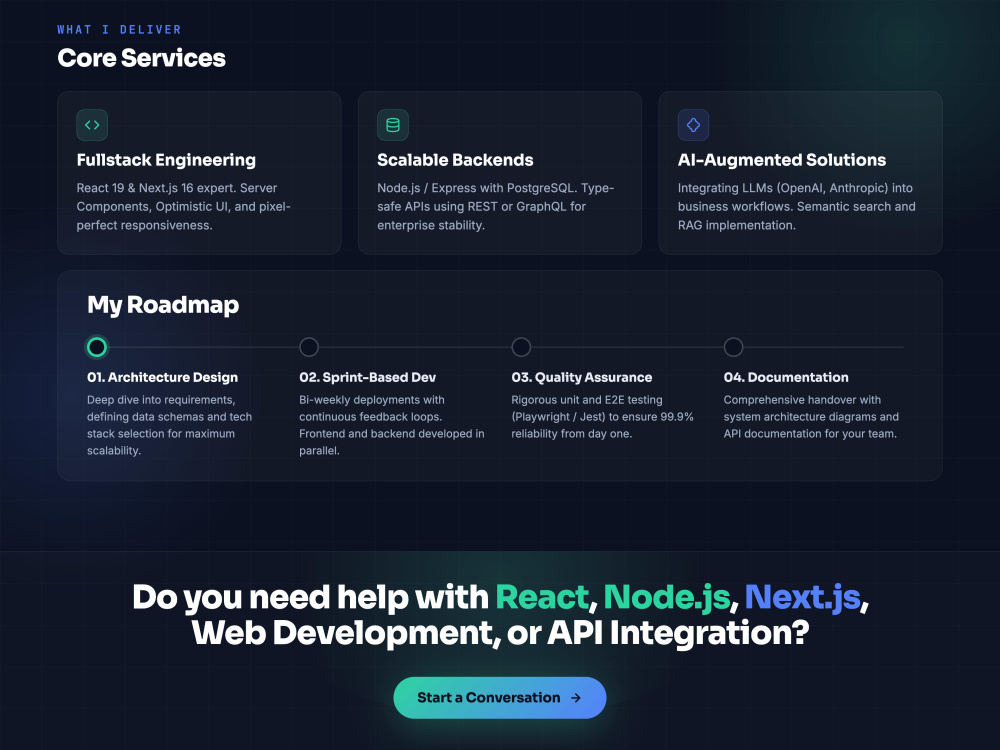
Task: Click Web Development, or API Integration? headline line
Action: pyautogui.click(x=500, y=633)
